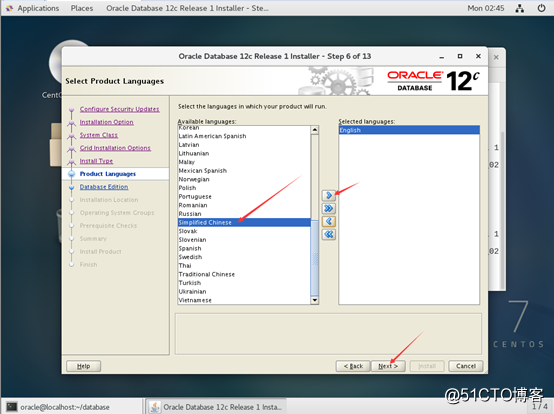Image resolution: width=554 pixels, height=414 pixels.
Task: Click the clock showing Mon 02:45
Action: tap(485, 8)
